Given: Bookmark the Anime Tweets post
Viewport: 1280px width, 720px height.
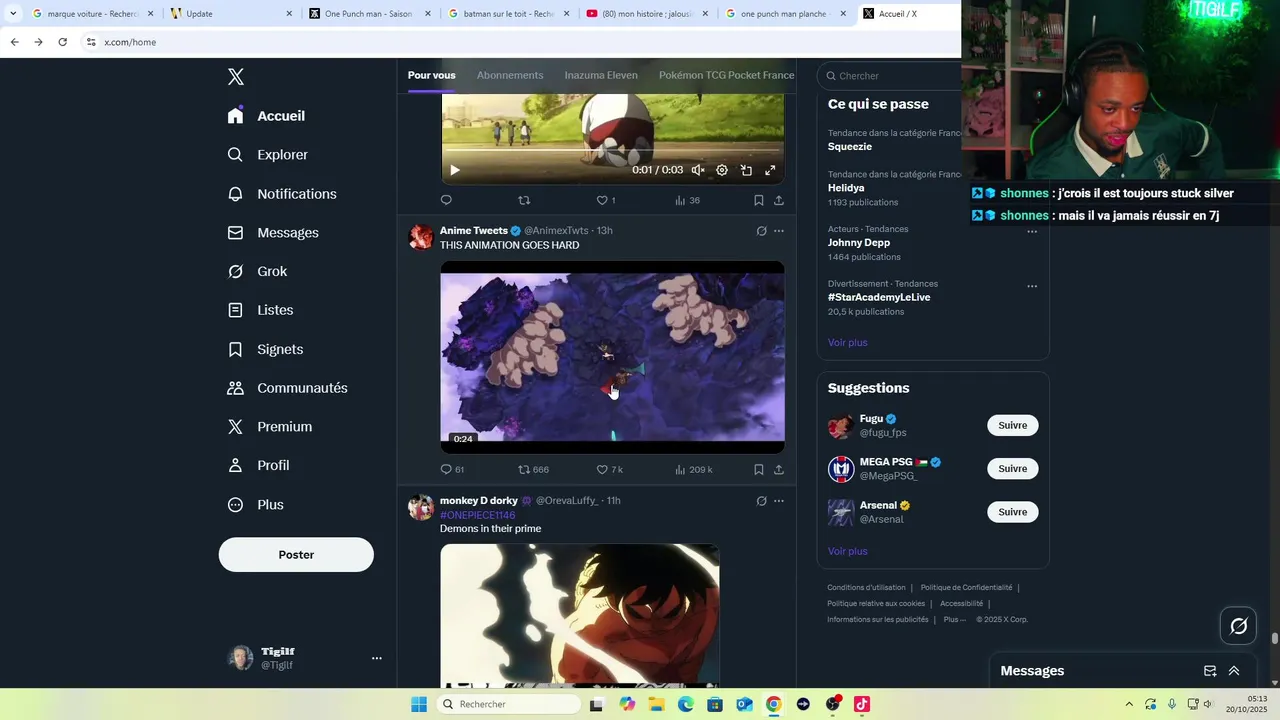Looking at the screenshot, I should (759, 469).
